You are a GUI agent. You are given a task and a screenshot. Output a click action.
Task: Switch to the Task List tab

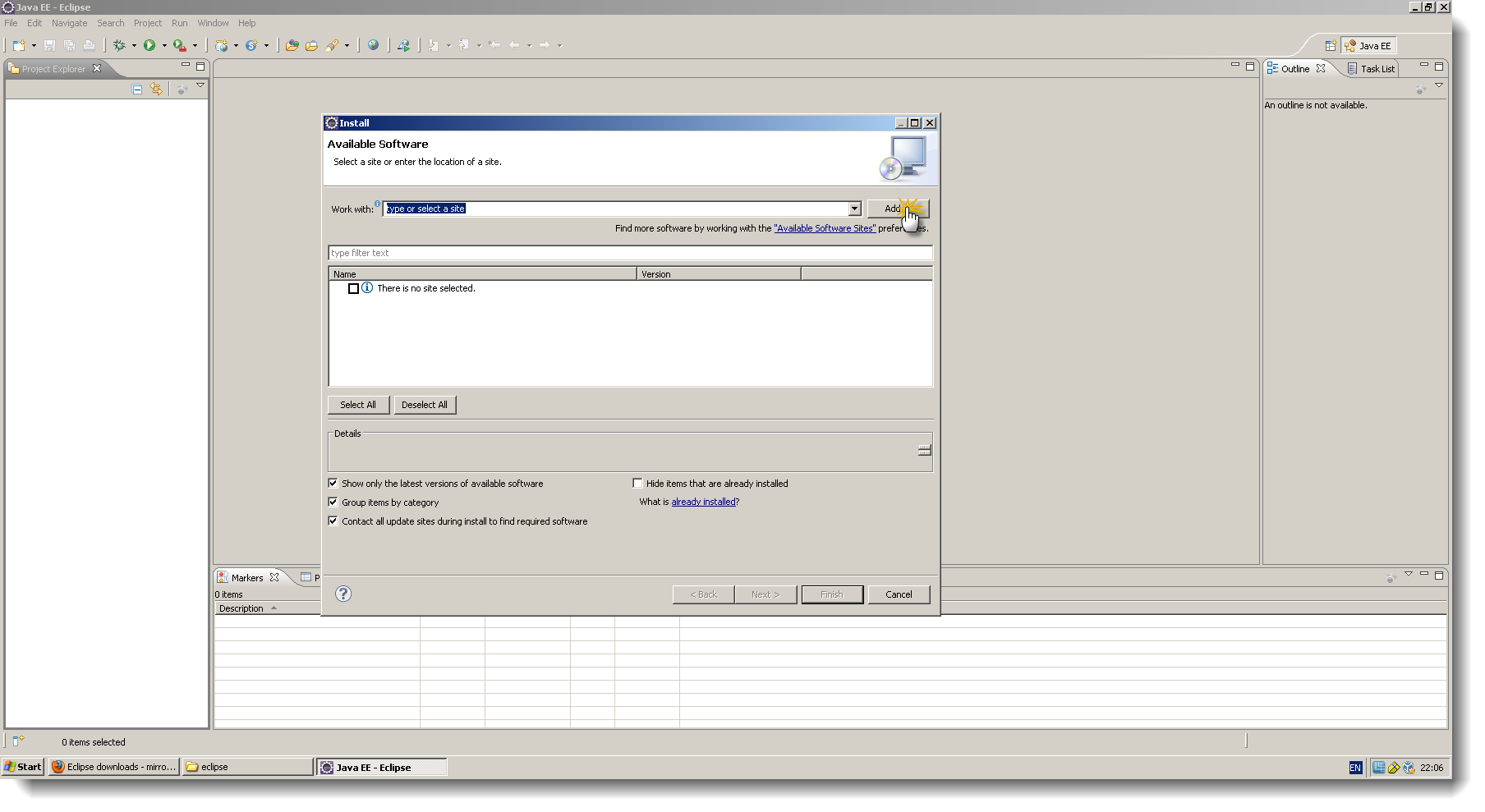pyautogui.click(x=1371, y=69)
